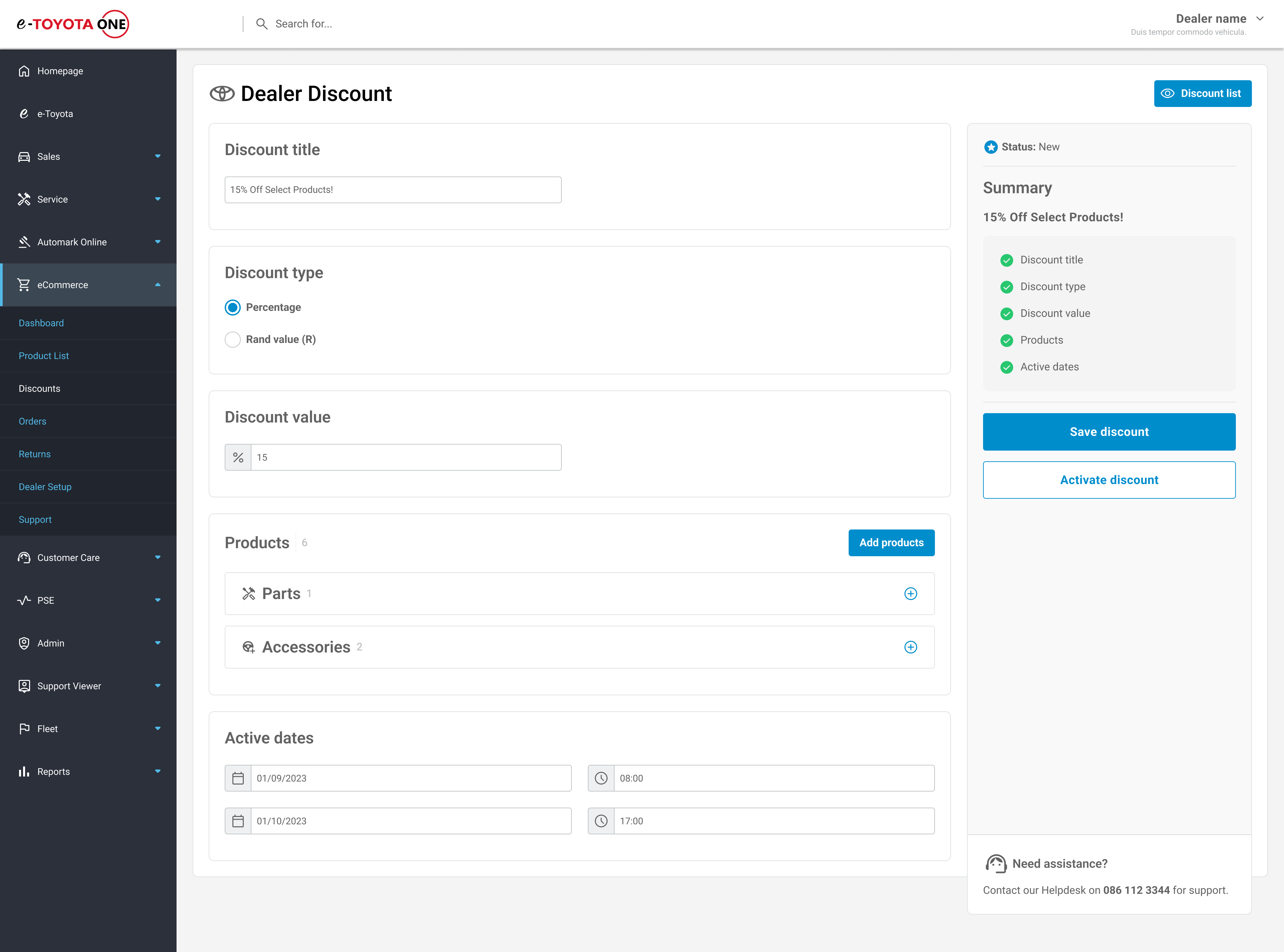Click the e-Toyota One logo
This screenshot has width=1284, height=952.
pos(73,24)
